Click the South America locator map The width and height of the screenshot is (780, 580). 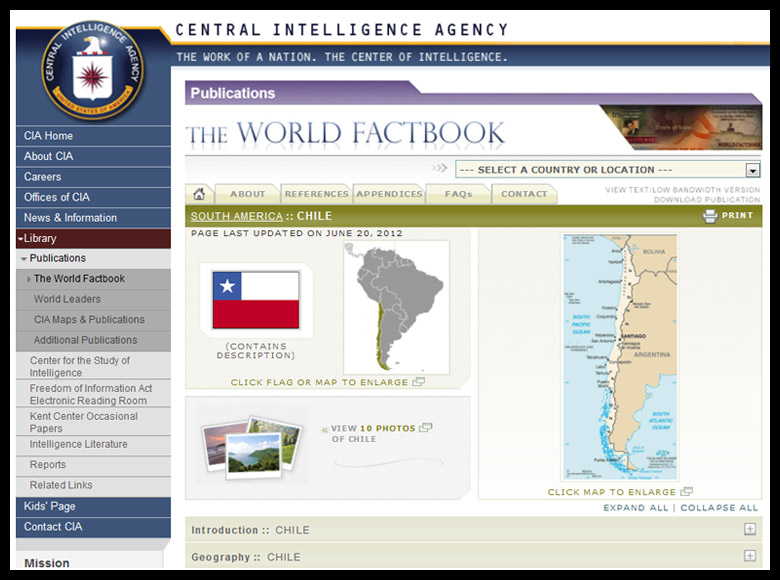coord(395,305)
